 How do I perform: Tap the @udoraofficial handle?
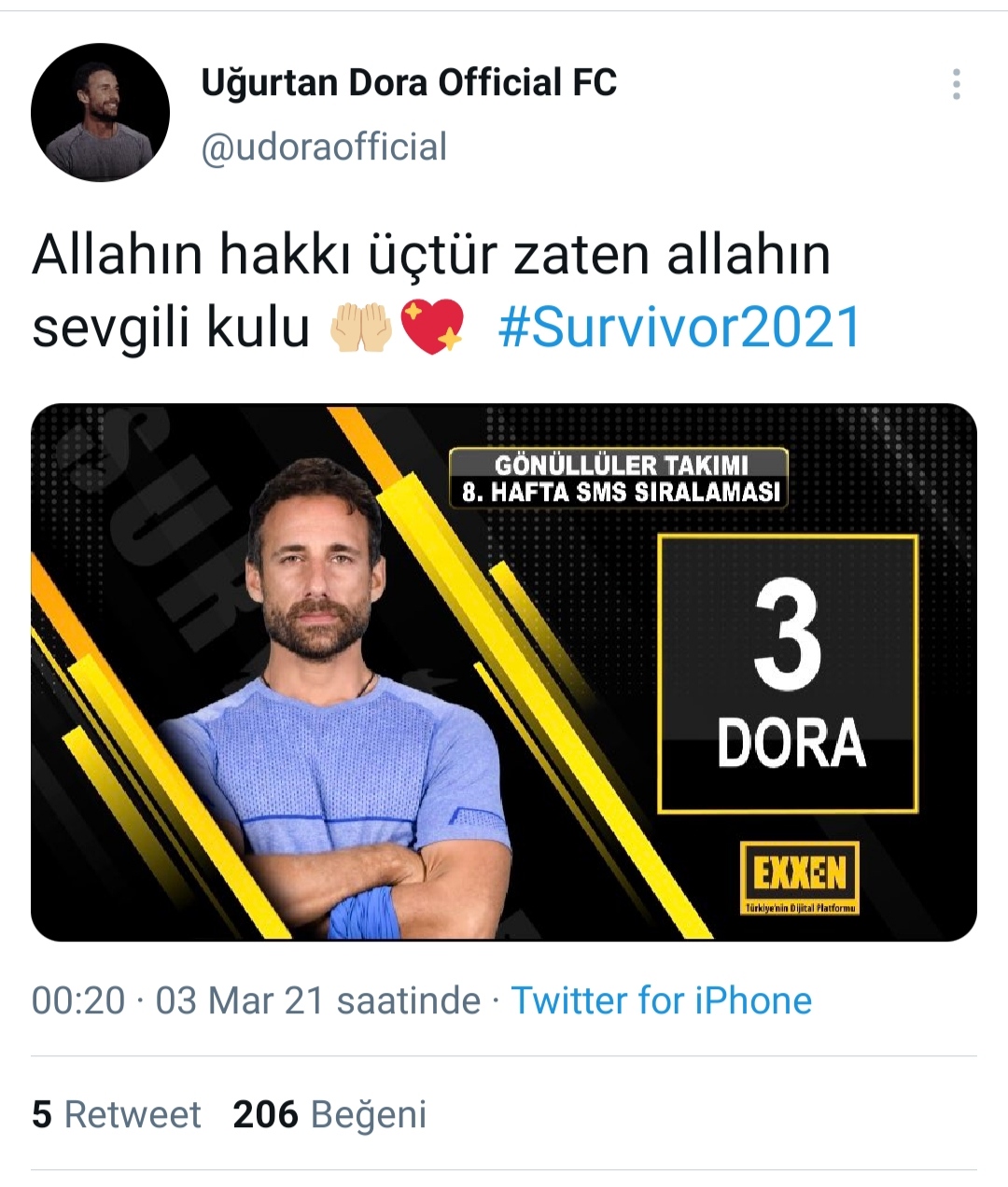coord(324,147)
